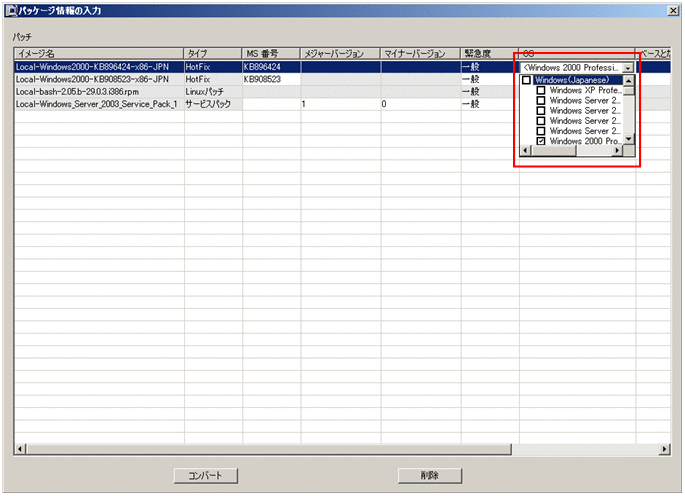Click the KB896424 MS number cell
The height and width of the screenshot is (496, 685).
(271, 67)
